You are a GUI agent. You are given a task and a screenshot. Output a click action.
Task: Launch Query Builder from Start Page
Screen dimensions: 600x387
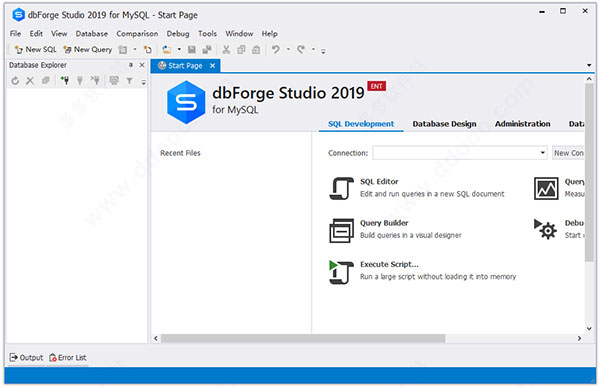click(x=384, y=223)
